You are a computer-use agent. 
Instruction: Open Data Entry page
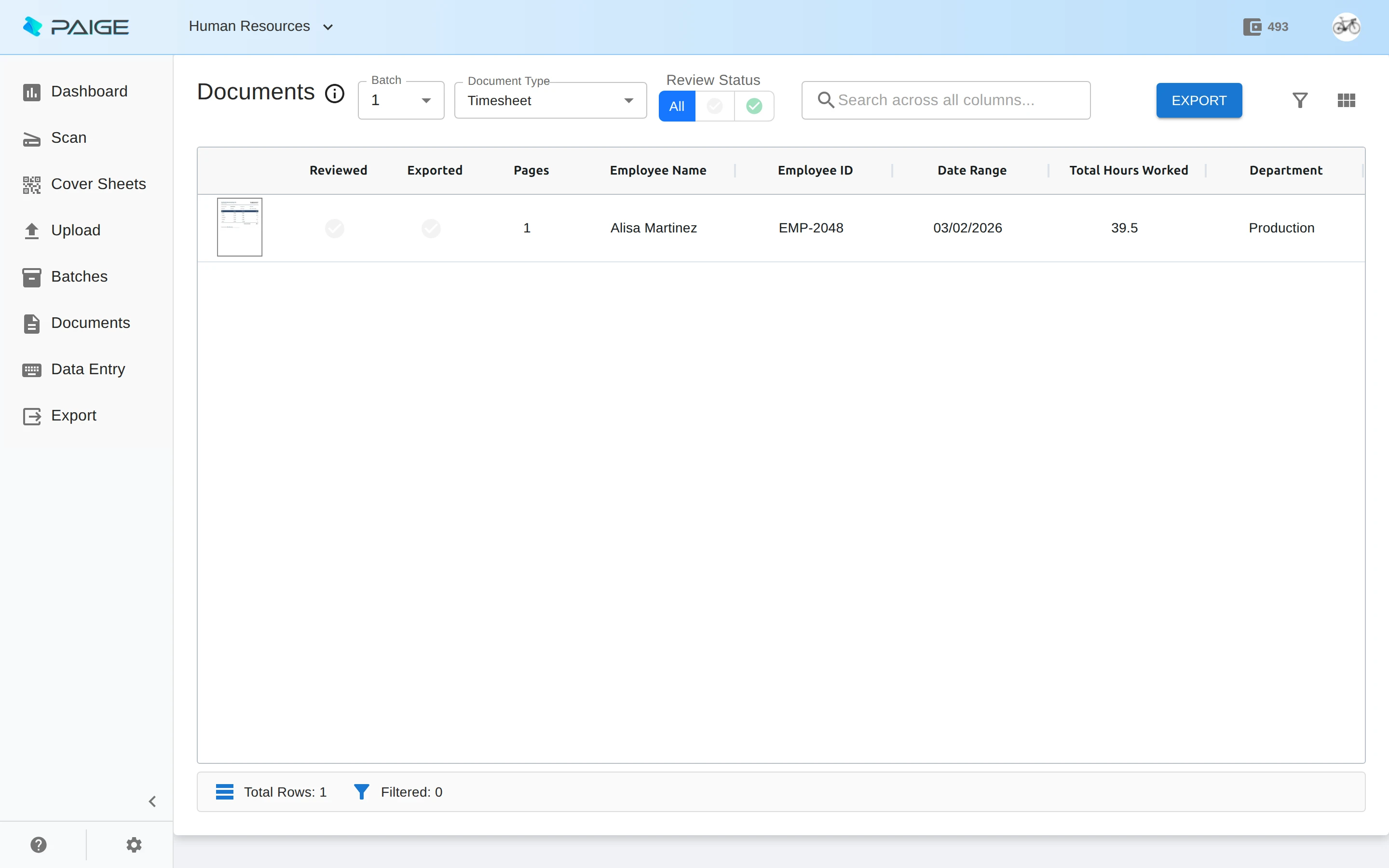click(x=86, y=369)
